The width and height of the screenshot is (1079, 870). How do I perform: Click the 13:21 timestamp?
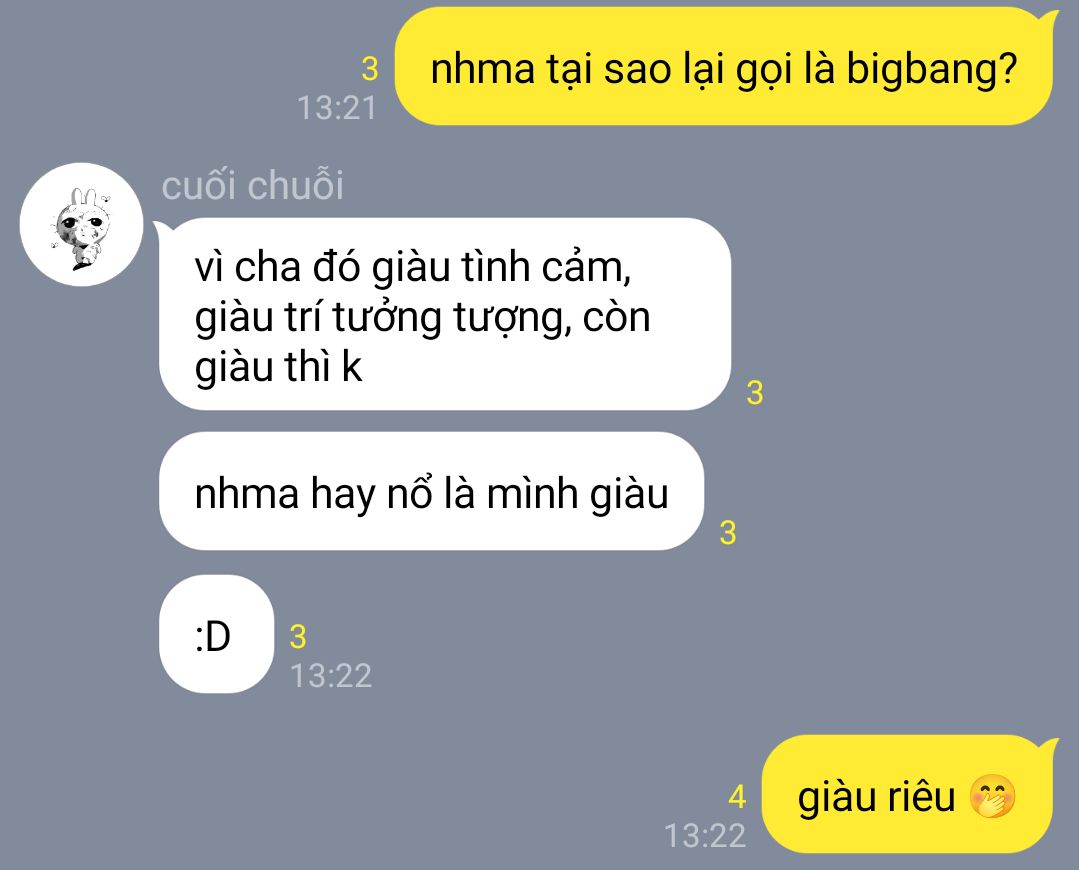pos(337,108)
